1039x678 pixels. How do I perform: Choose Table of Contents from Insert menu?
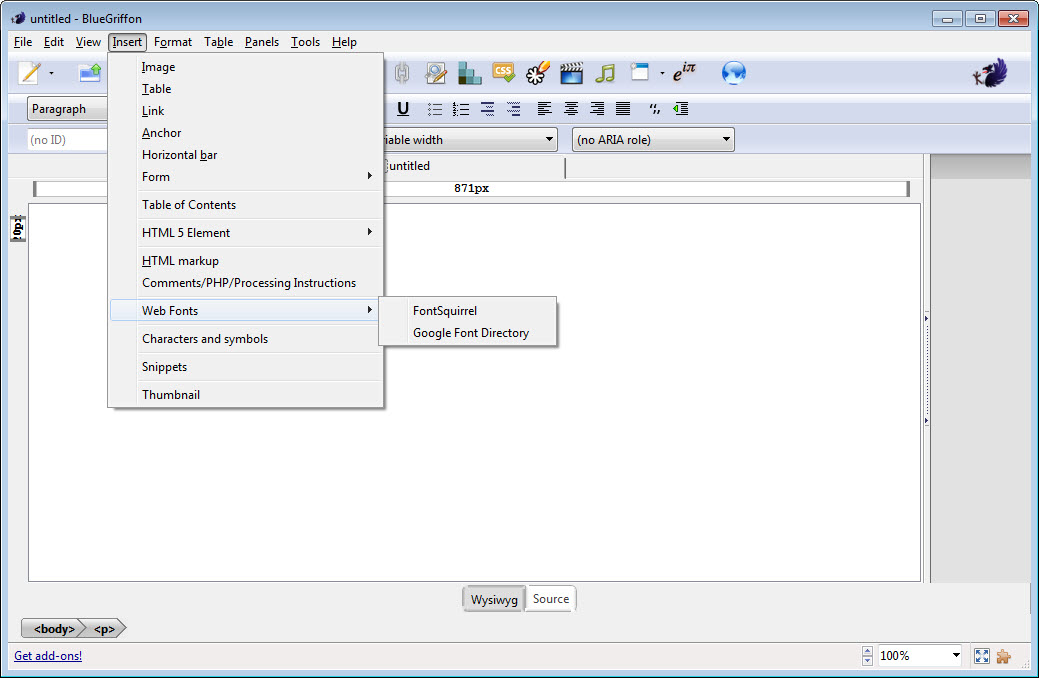tap(189, 205)
